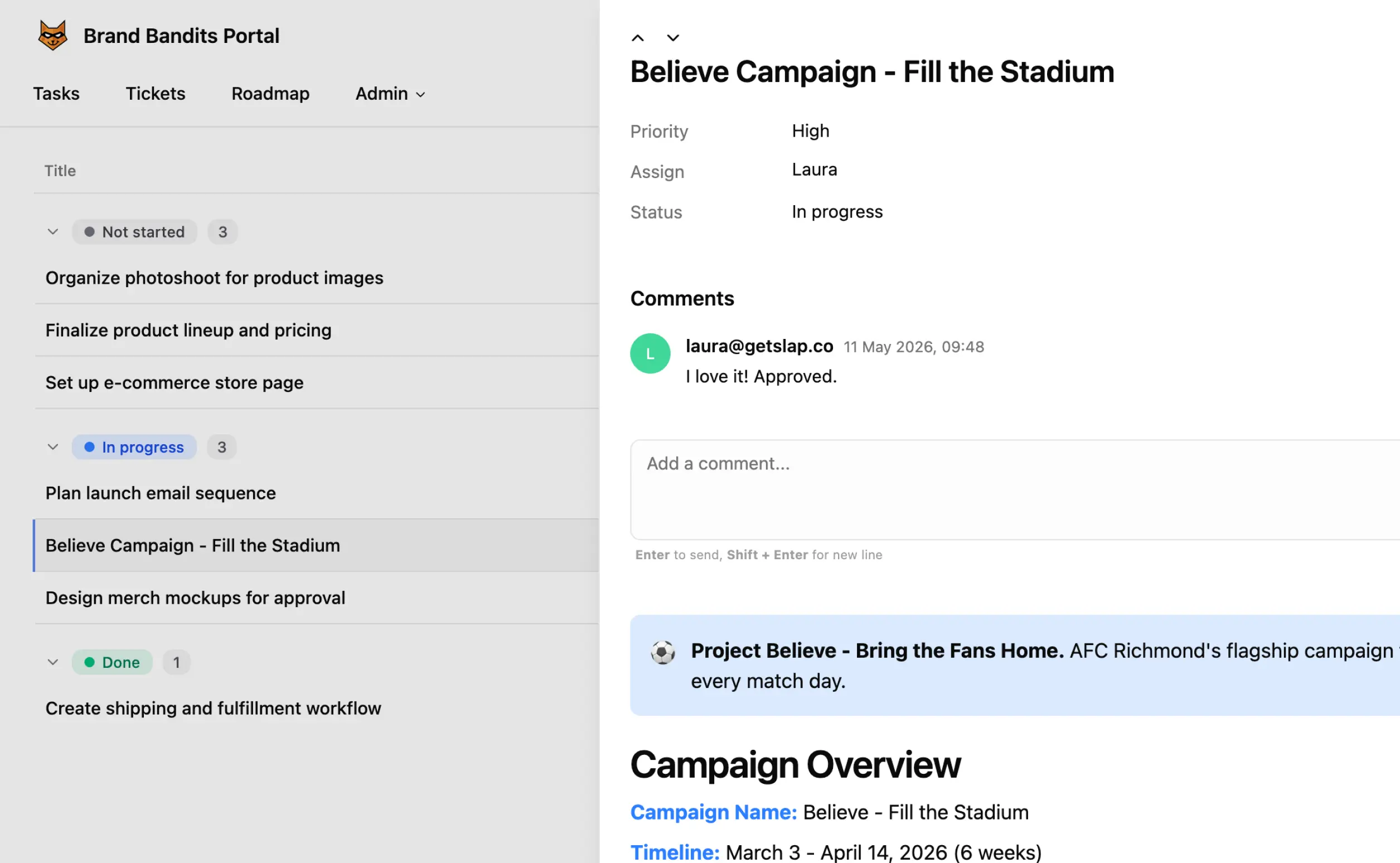
Task: Click the Brand Bandits fox logo
Action: click(52, 35)
